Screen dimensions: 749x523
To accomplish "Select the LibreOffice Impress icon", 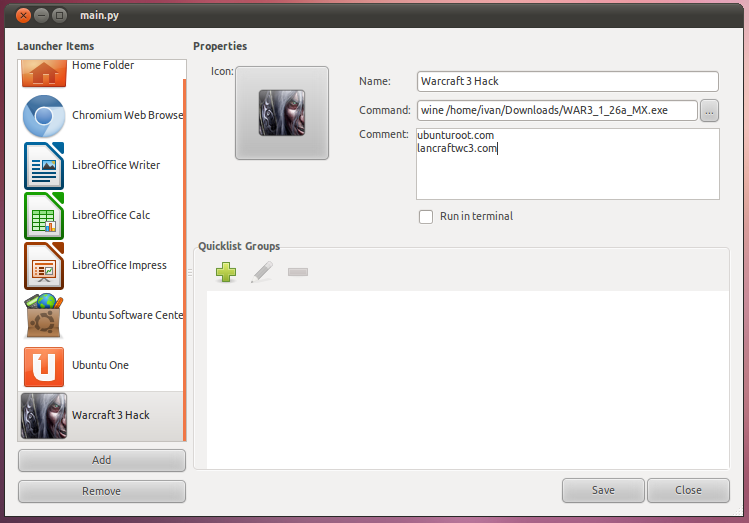I will coord(44,266).
